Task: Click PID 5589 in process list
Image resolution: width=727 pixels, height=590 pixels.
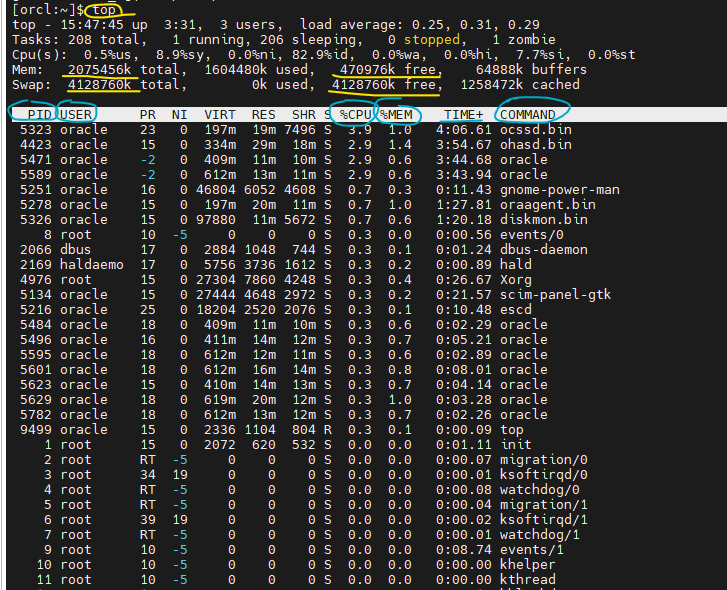Action: (x=36, y=174)
